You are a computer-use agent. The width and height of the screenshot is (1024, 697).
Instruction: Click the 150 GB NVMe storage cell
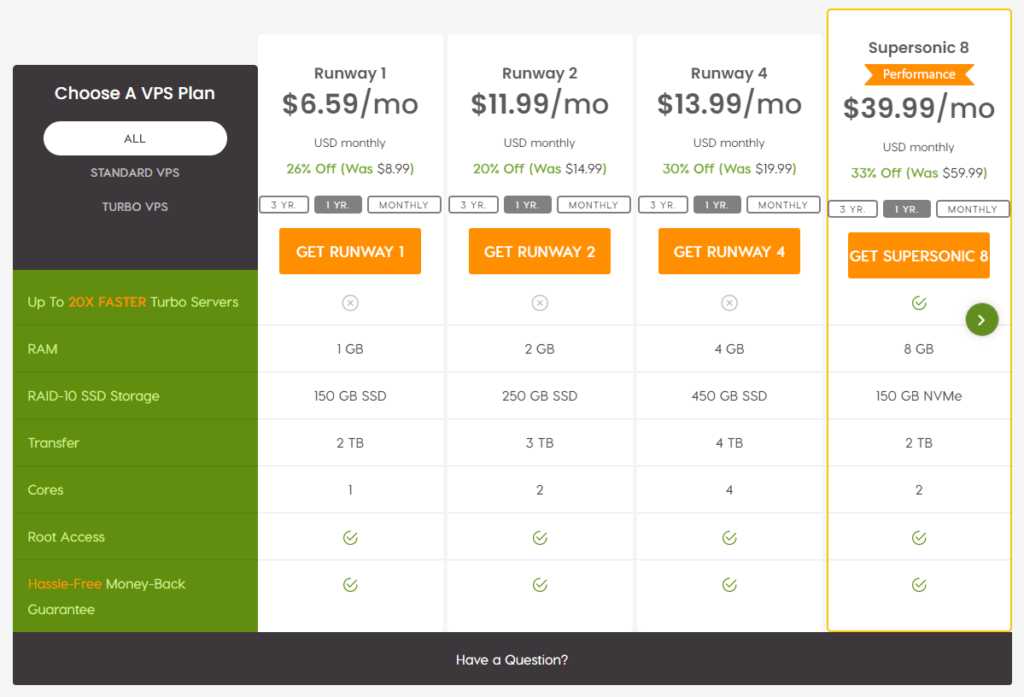(x=919, y=396)
